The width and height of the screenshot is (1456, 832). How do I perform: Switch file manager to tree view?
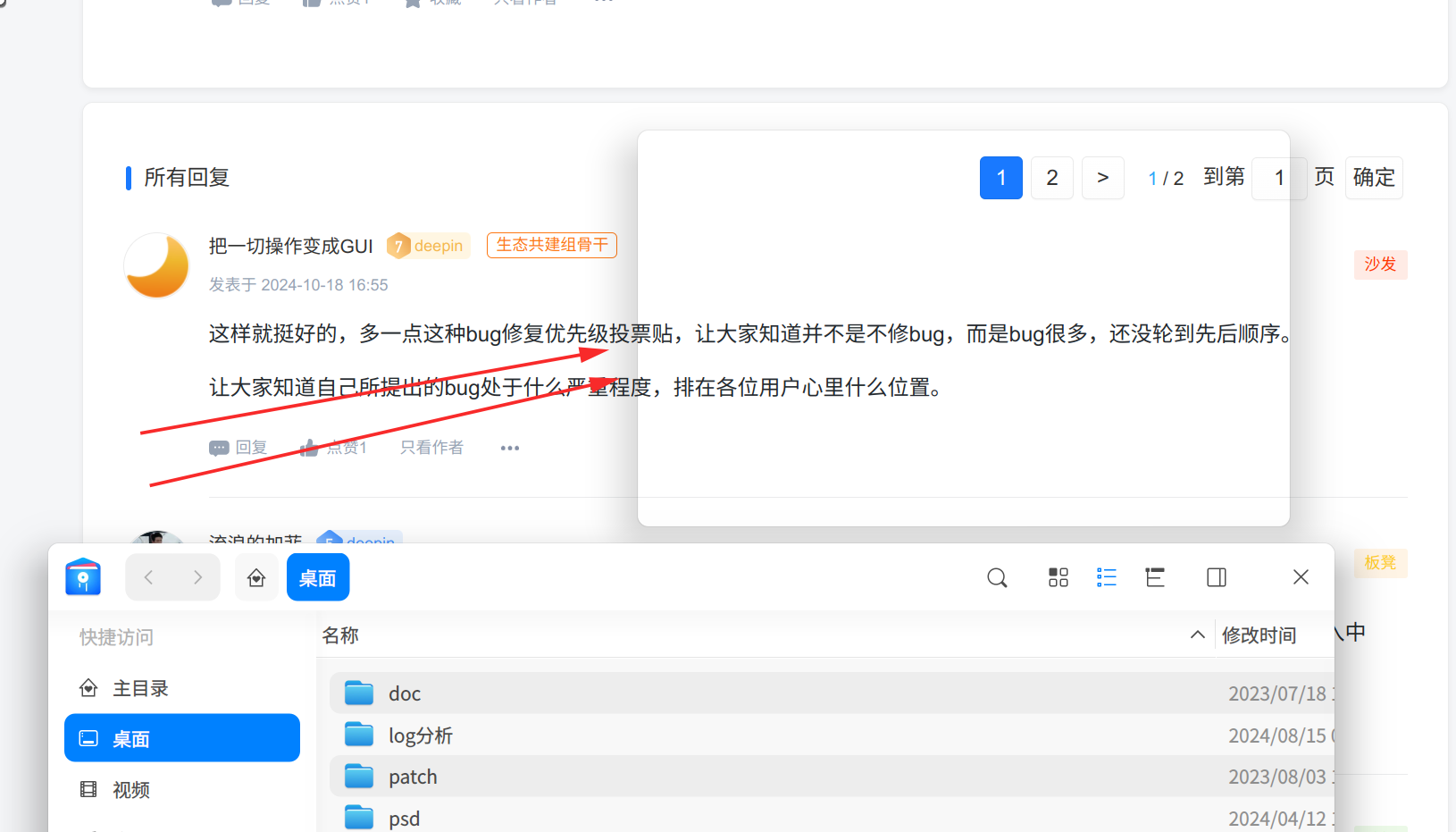click(x=1155, y=578)
